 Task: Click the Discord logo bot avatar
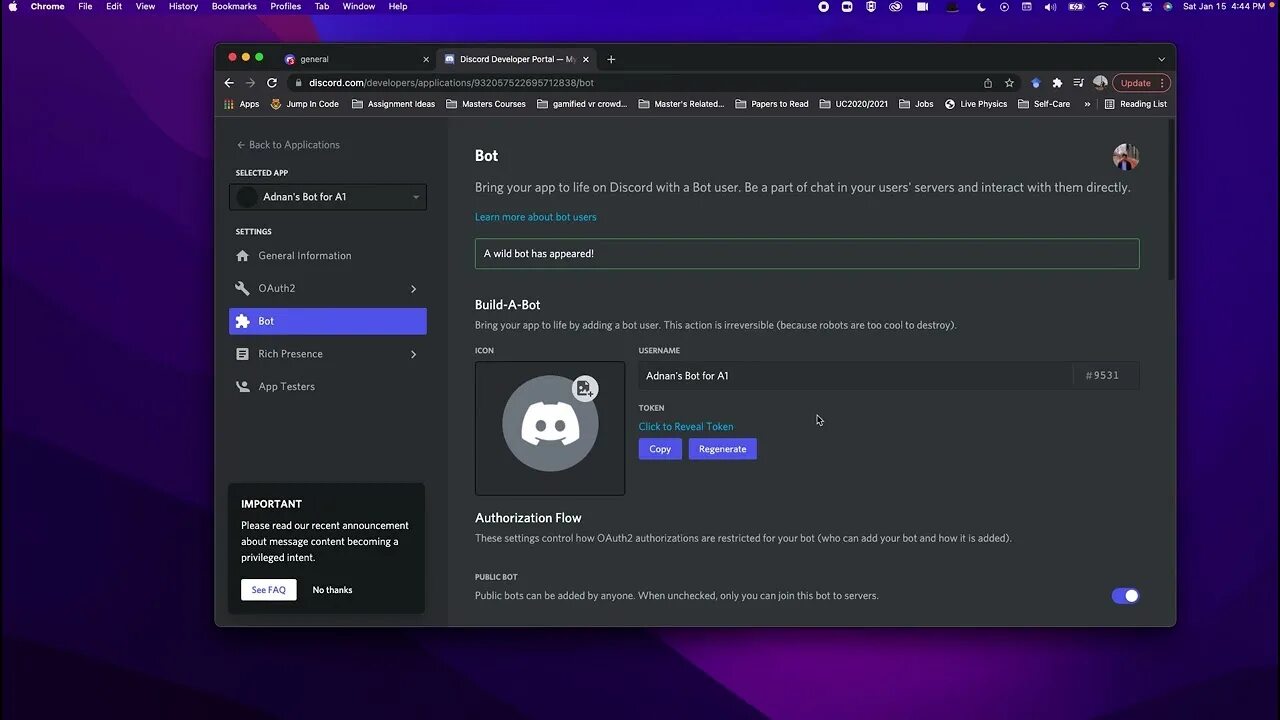(x=550, y=424)
